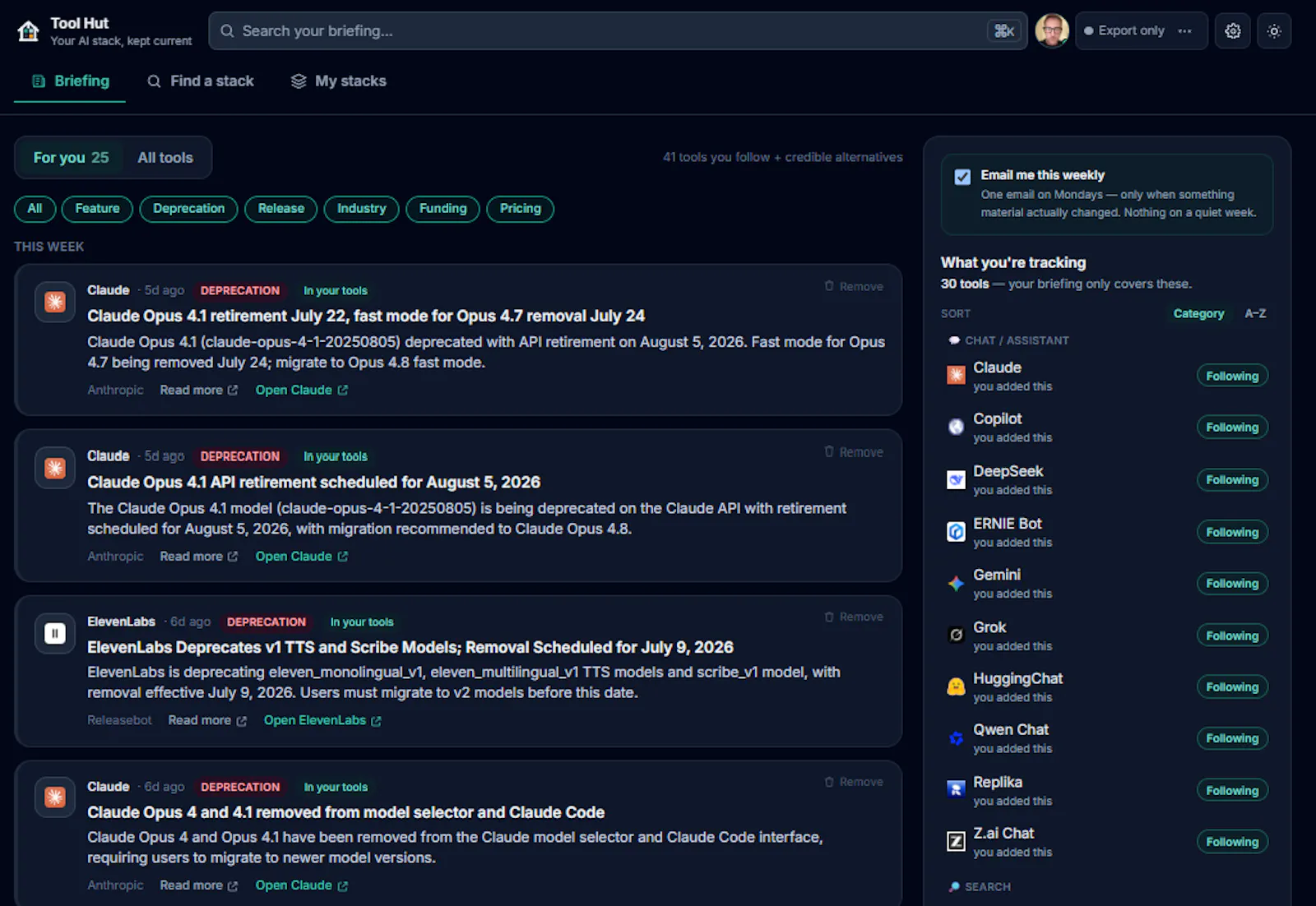1316x906 pixels.
Task: Filter briefing by Deprecation
Action: (188, 209)
